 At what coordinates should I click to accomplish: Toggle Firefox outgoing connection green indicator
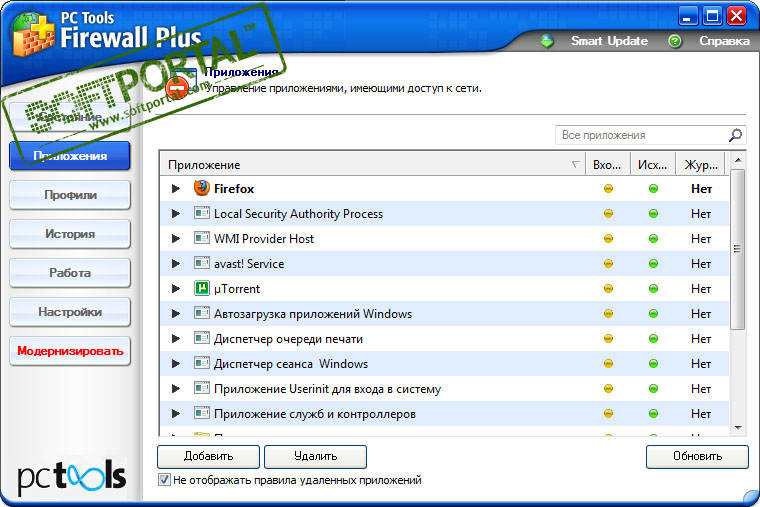[x=653, y=189]
